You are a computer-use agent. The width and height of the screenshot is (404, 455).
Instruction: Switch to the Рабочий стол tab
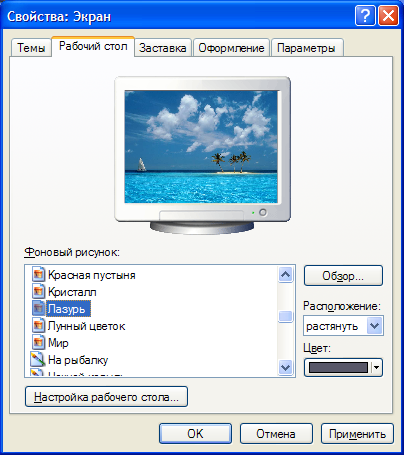(x=93, y=46)
